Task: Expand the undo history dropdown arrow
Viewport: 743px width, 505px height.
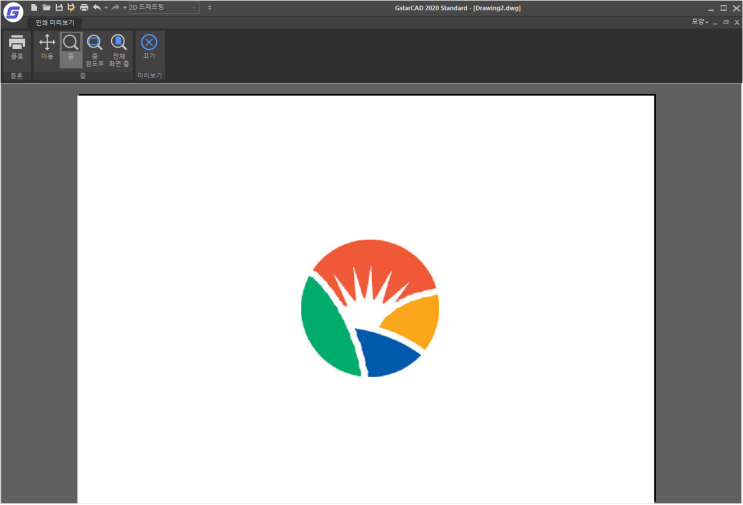Action: [106, 8]
